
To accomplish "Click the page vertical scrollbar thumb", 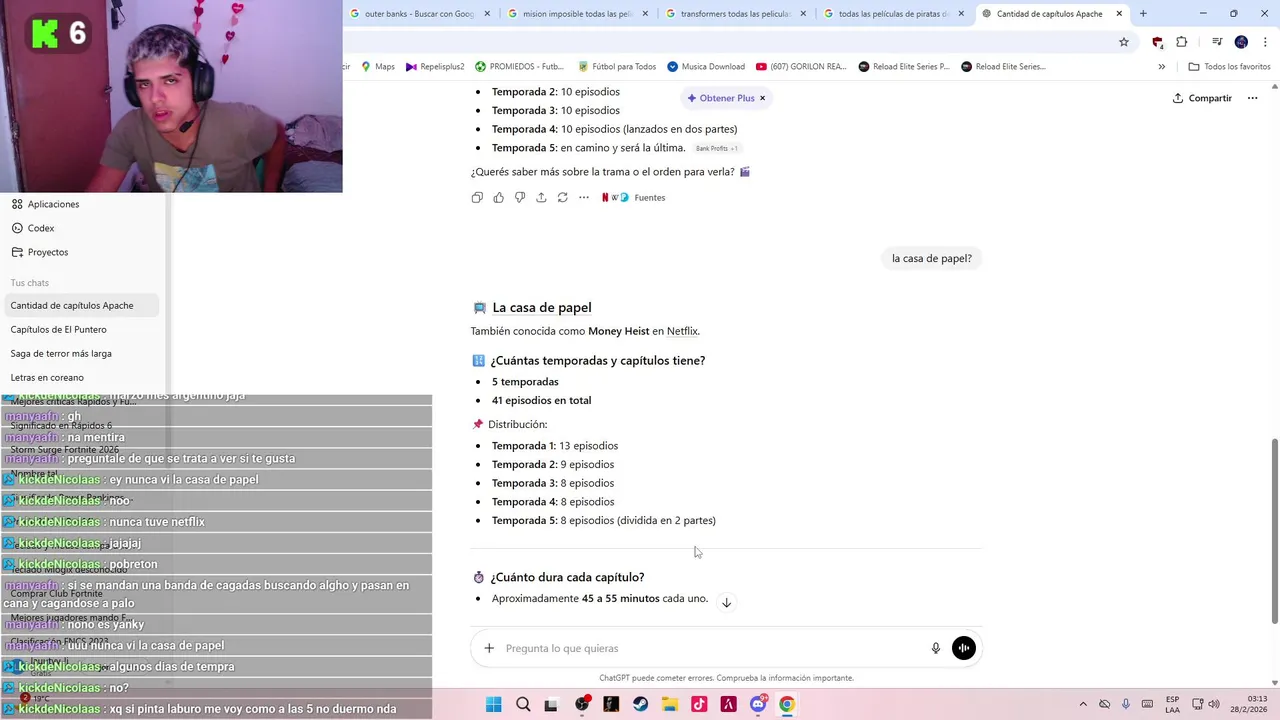I will click(1274, 531).
